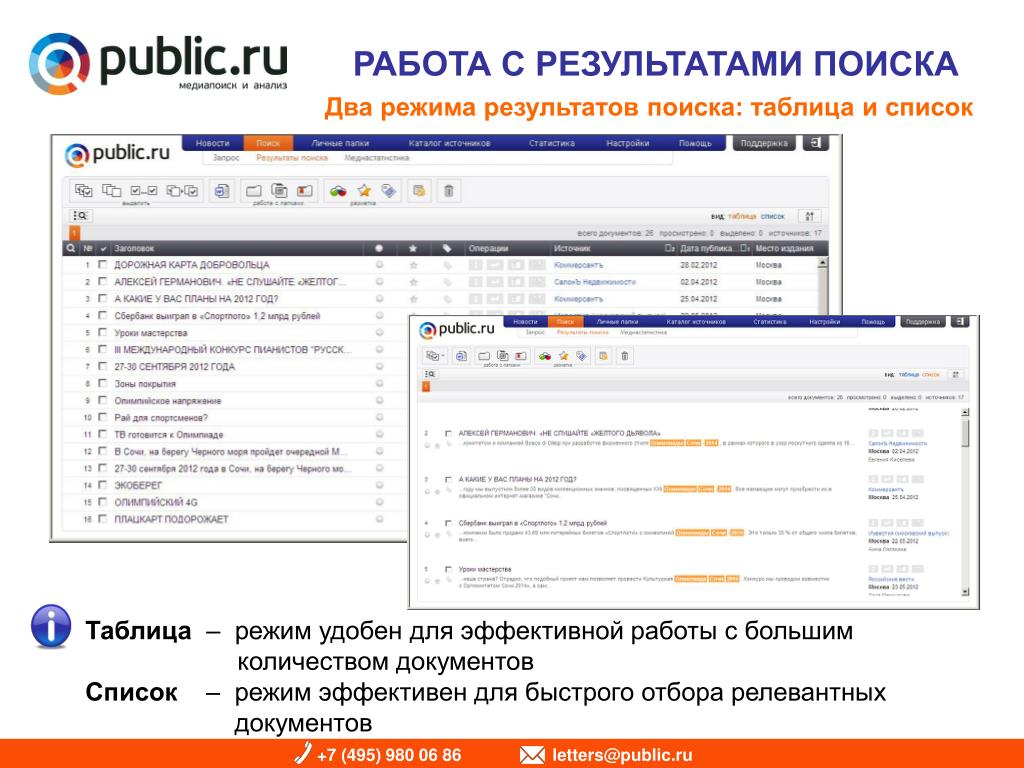The height and width of the screenshot is (768, 1024).
Task: Click the star icon in table header row
Action: 413,248
